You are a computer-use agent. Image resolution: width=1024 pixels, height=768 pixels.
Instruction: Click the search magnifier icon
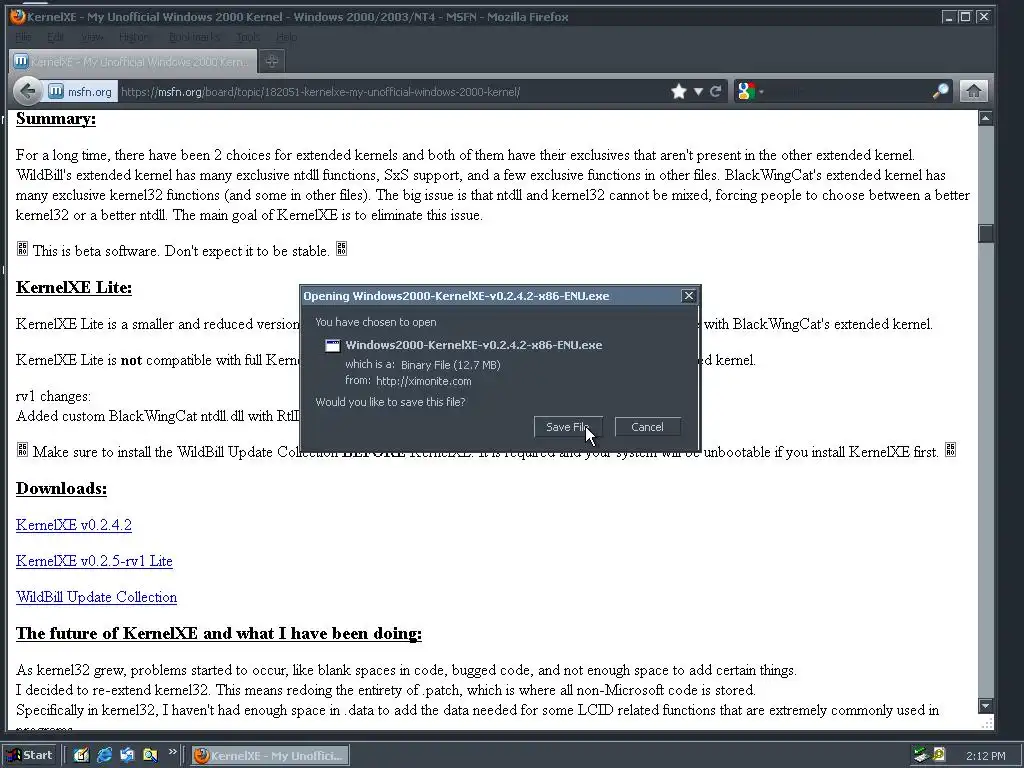(x=940, y=91)
